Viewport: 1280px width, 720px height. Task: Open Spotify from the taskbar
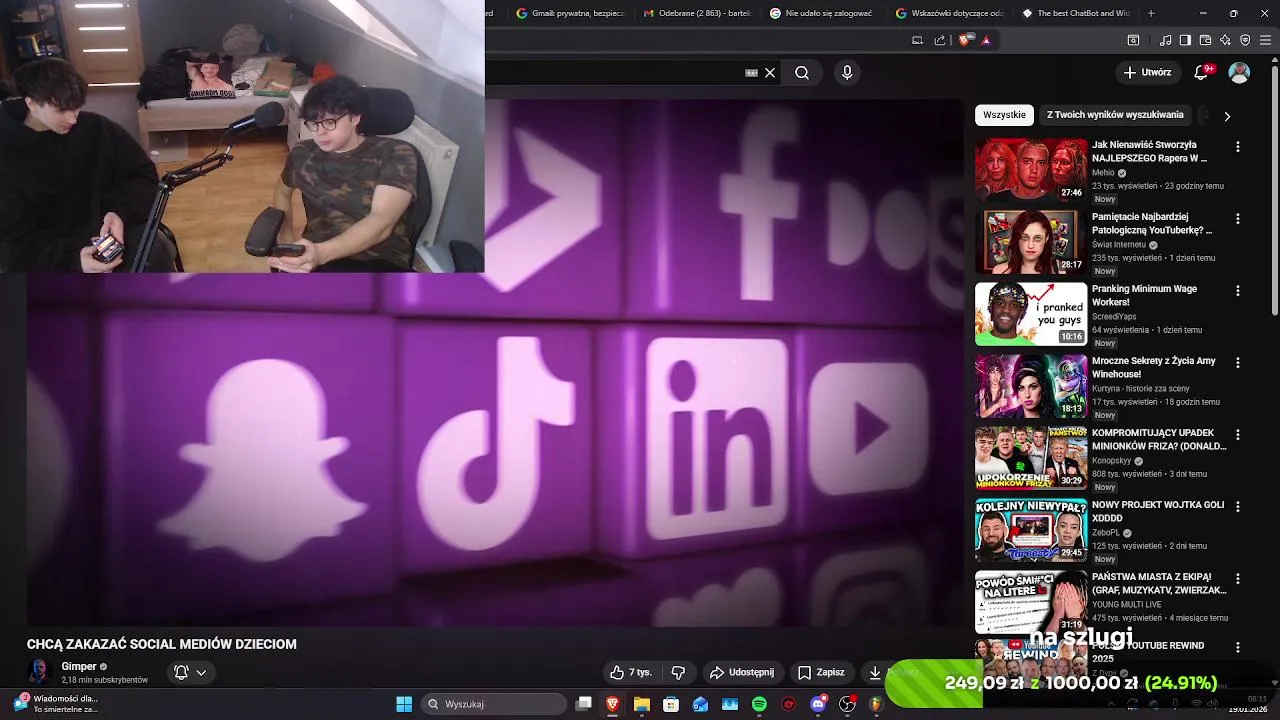tap(759, 704)
